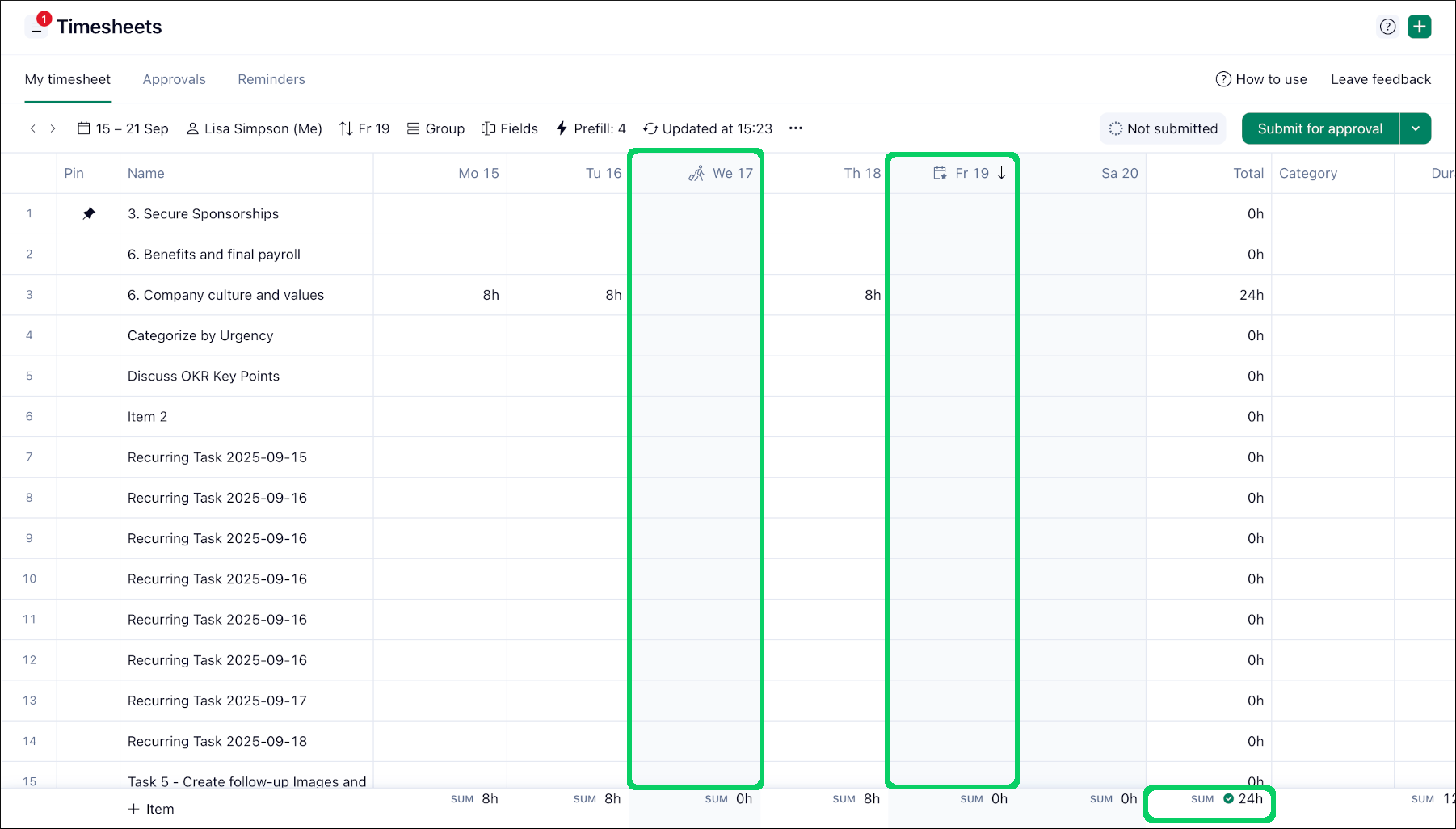1456x829 pixels.
Task: Open the Leave feedback link
Action: [1380, 79]
